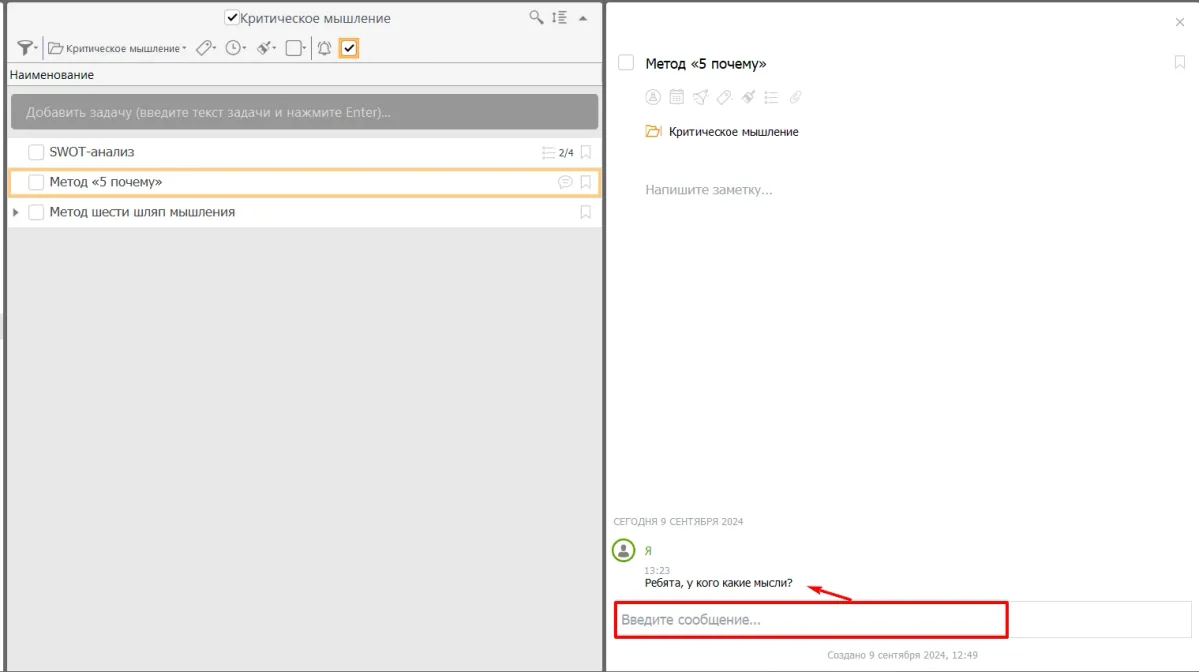Image resolution: width=1199 pixels, height=672 pixels.
Task: Complete Метод «5 почему» in detail panel
Action: coord(626,63)
